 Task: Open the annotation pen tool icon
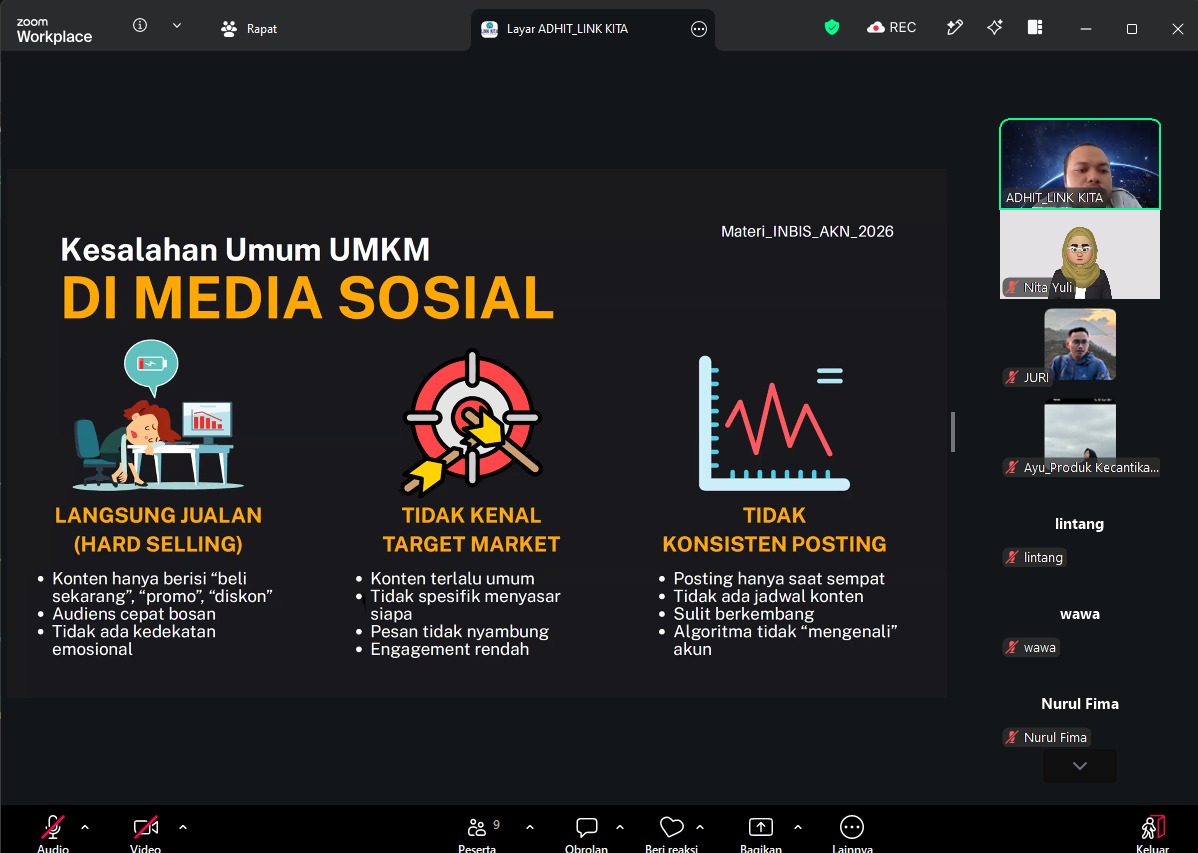pyautogui.click(x=954, y=28)
